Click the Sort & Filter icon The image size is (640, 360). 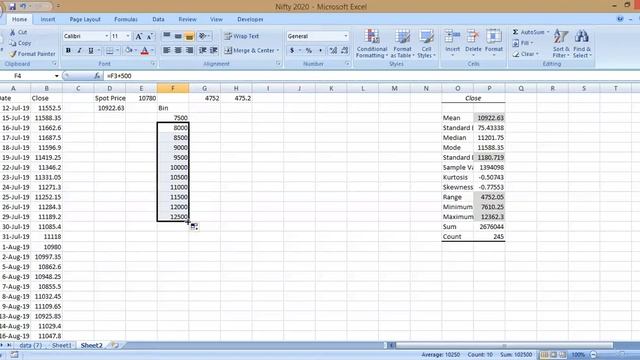coord(561,37)
